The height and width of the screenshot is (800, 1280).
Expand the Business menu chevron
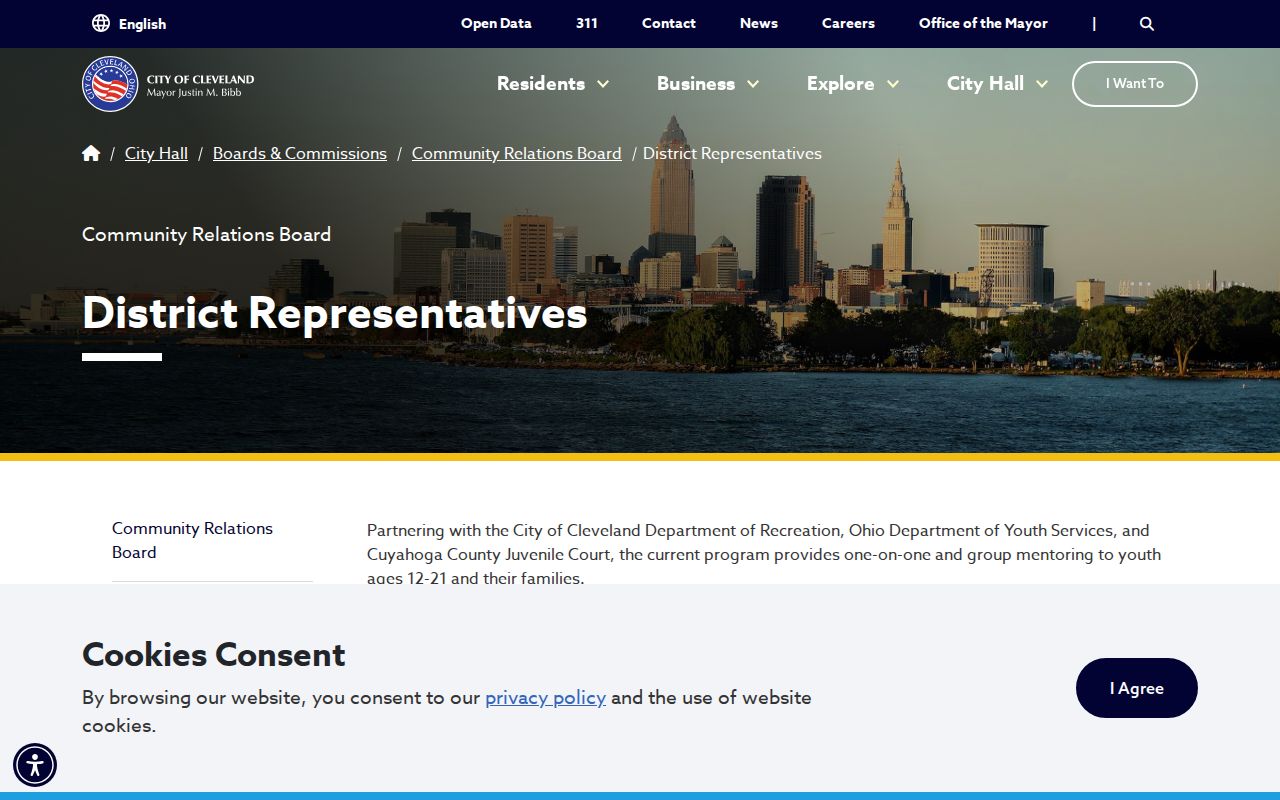pos(753,84)
